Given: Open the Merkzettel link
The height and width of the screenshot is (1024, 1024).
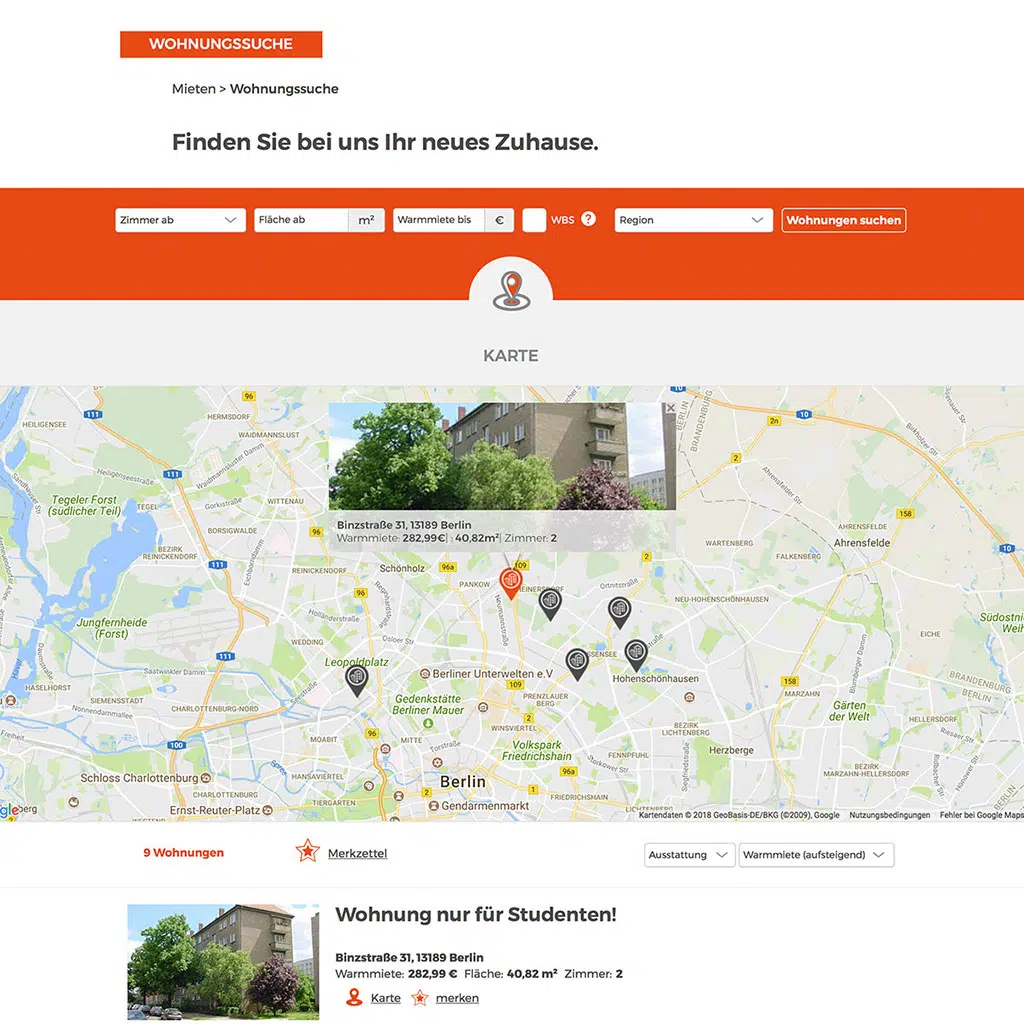Looking at the screenshot, I should pos(357,854).
